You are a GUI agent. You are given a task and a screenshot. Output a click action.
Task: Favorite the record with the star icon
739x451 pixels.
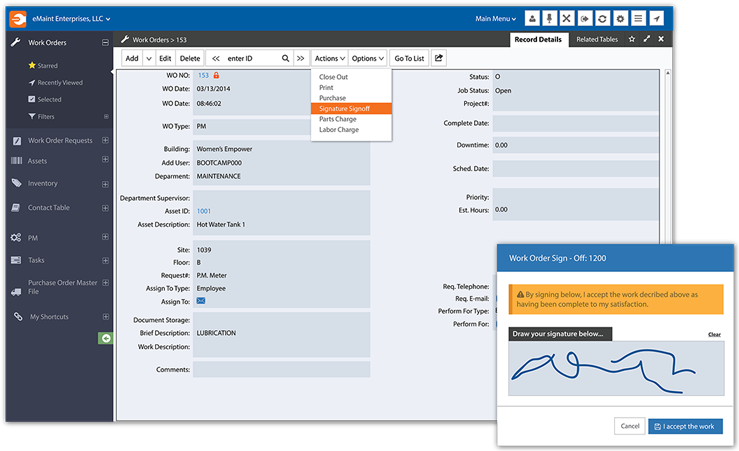pyautogui.click(x=631, y=40)
